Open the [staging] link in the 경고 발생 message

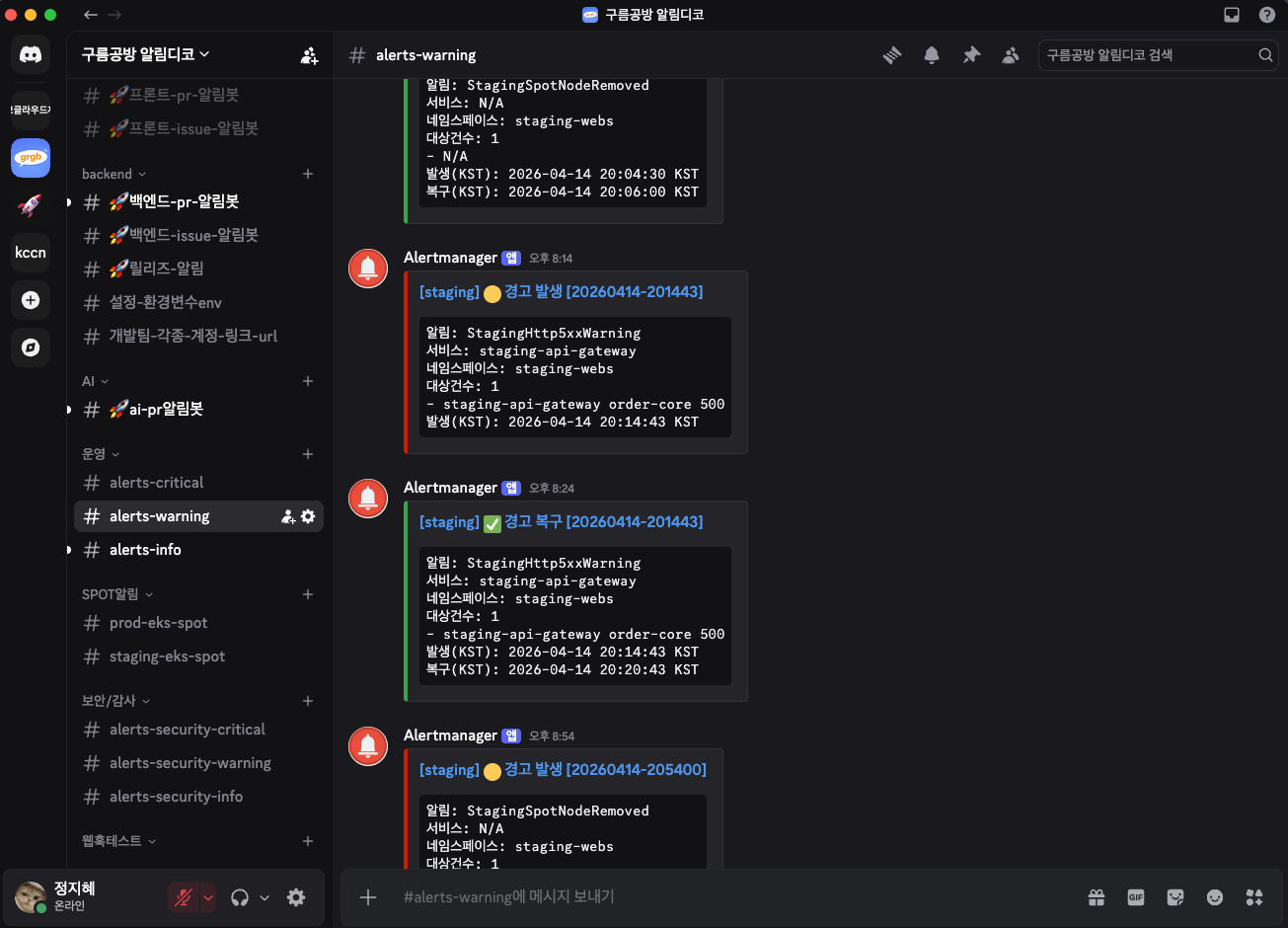point(449,291)
